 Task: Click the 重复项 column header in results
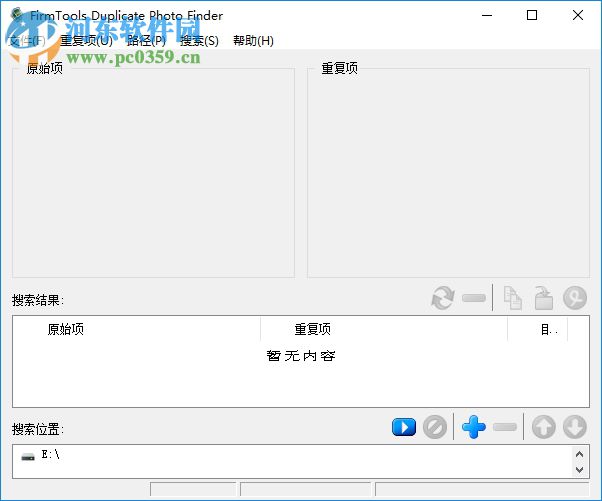(x=384, y=329)
